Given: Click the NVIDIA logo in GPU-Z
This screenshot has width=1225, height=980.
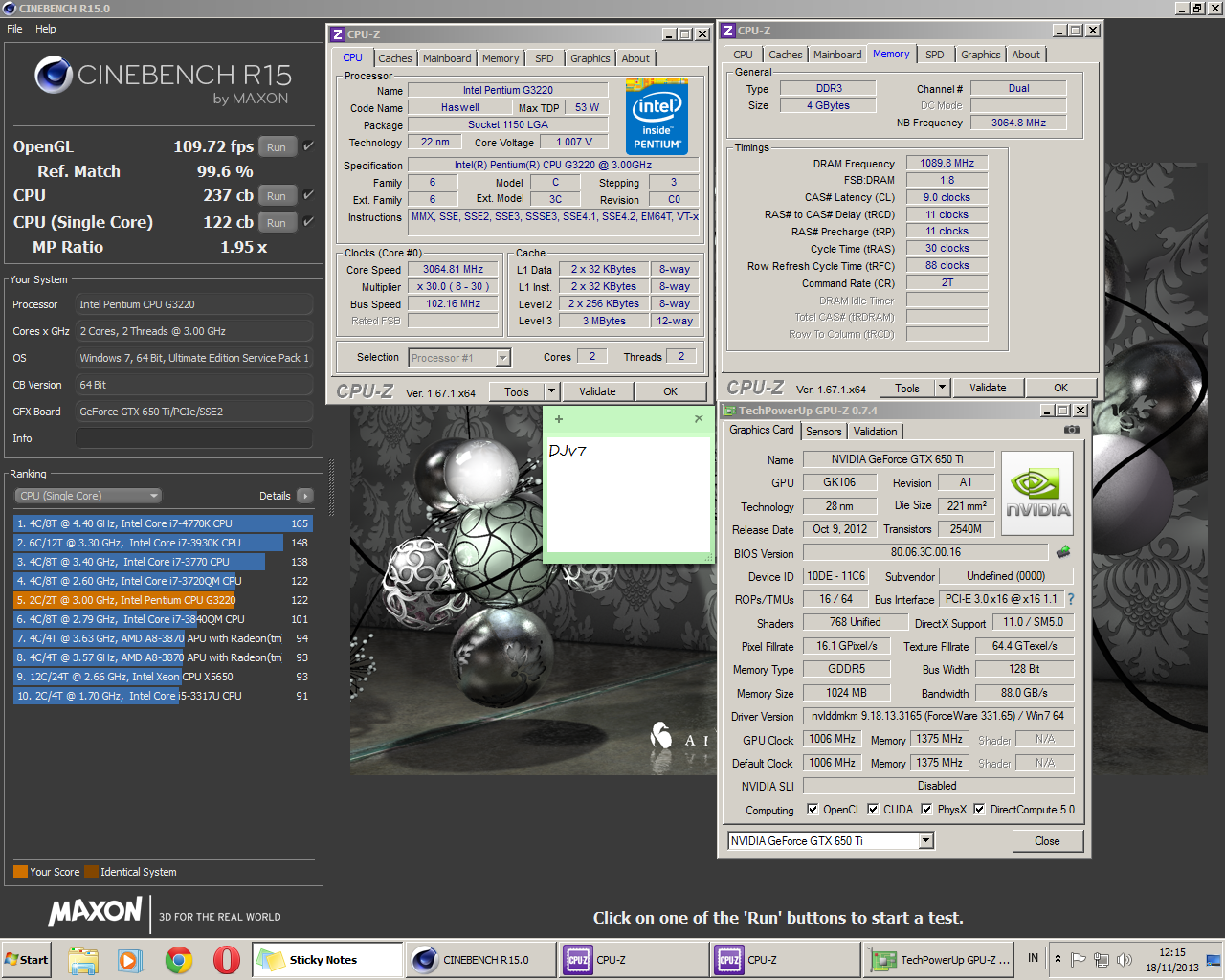Looking at the screenshot, I should coord(1037,493).
